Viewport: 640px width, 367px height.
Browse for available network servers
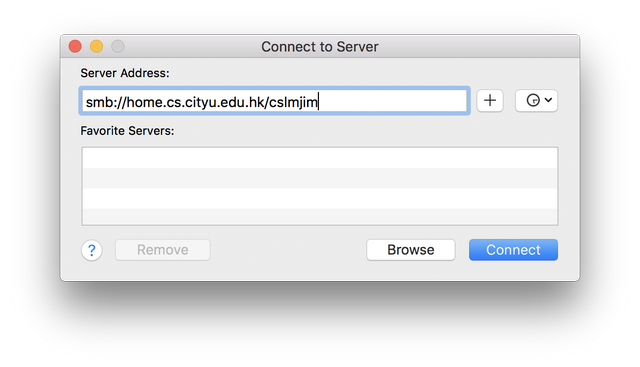coord(411,250)
